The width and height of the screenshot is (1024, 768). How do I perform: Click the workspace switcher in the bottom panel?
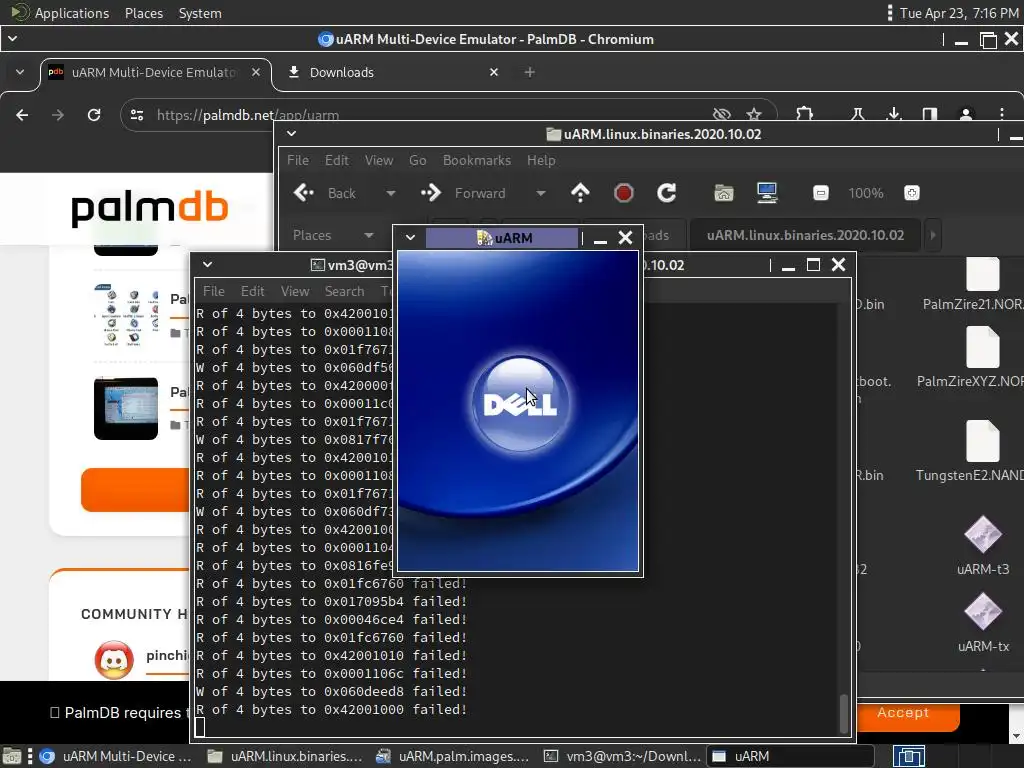tap(909, 756)
